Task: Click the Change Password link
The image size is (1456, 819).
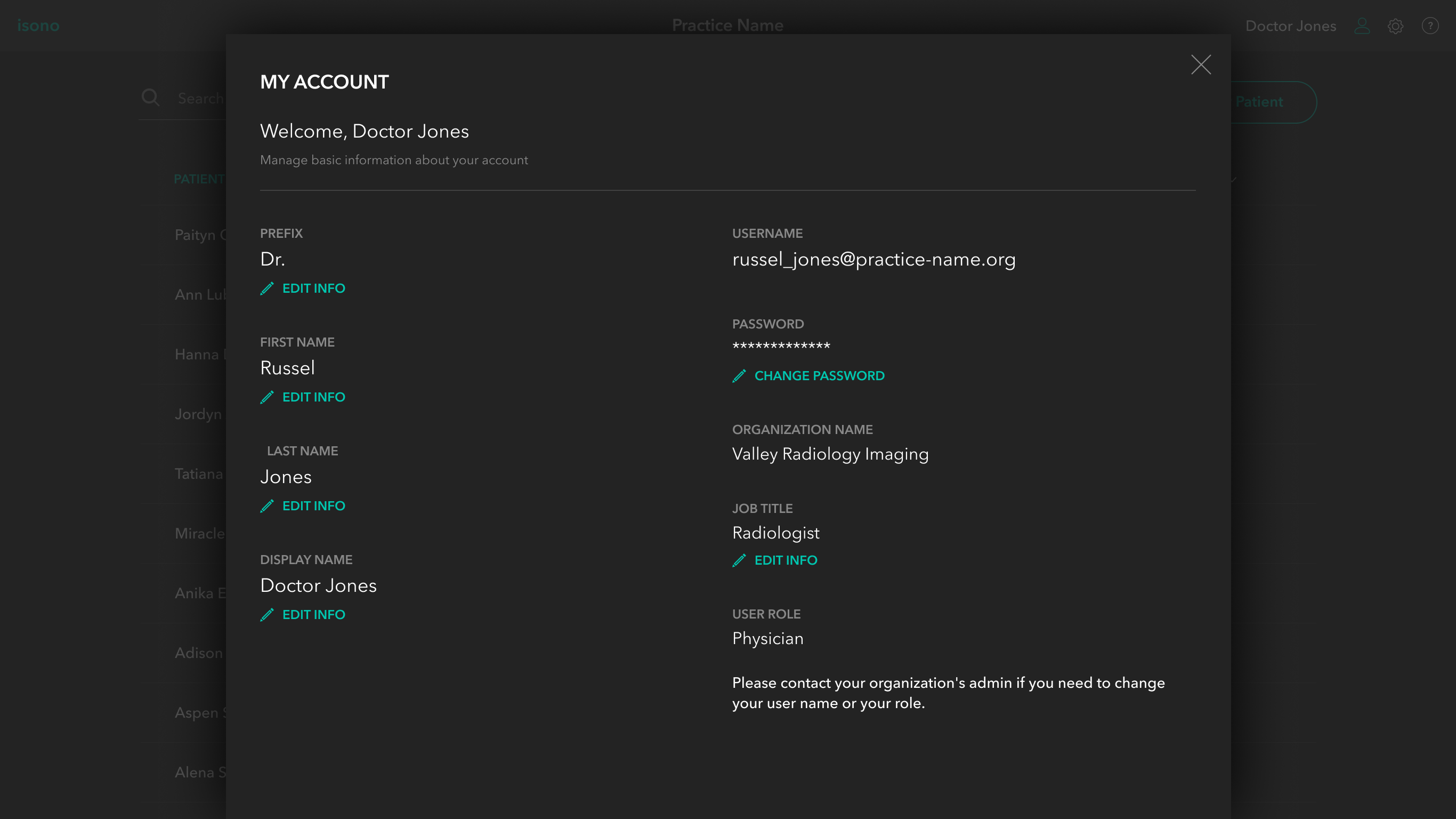Action: (x=819, y=376)
